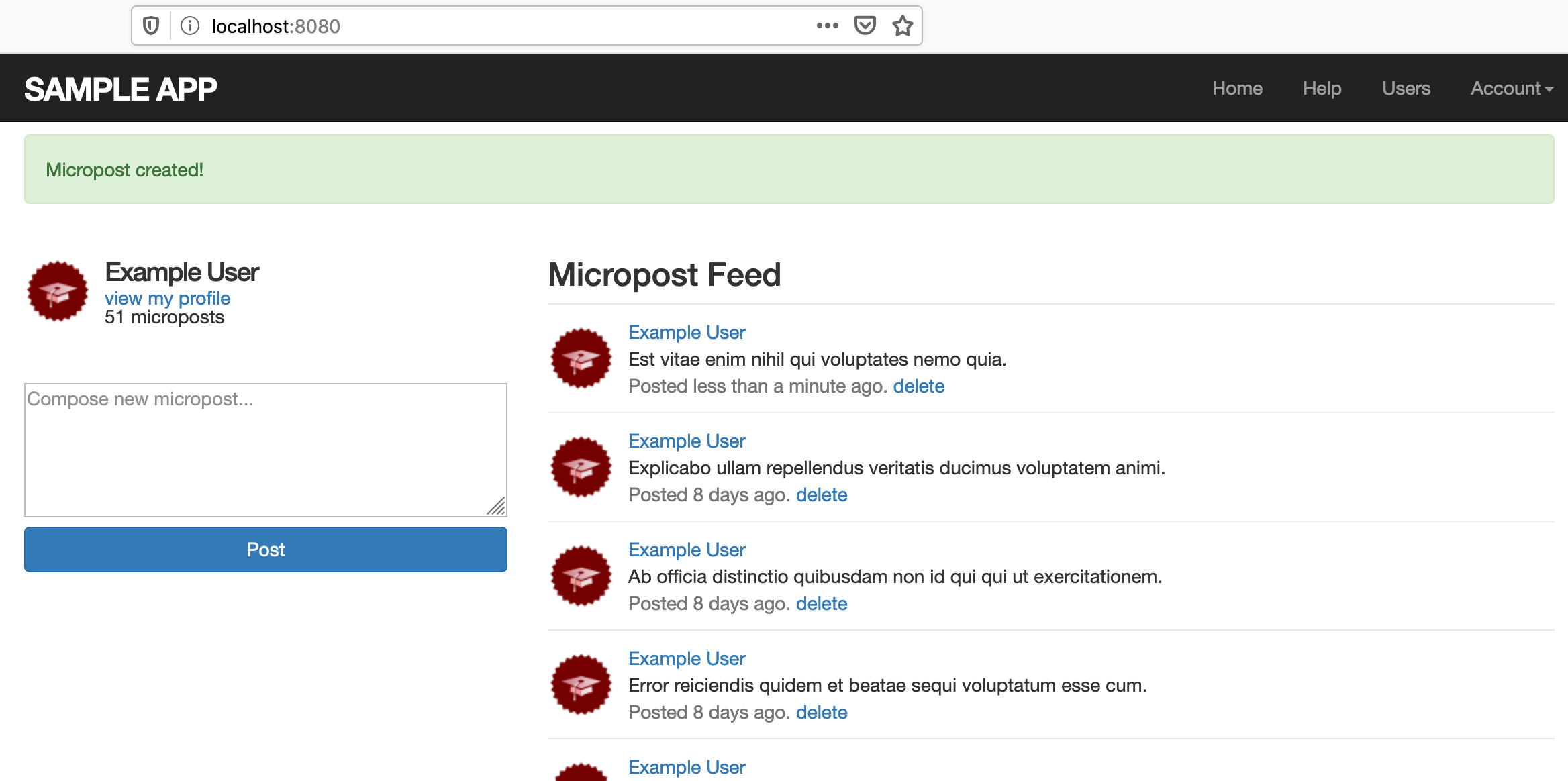Delete the post from less than a minute ago
The width and height of the screenshot is (1568, 781).
click(918, 386)
